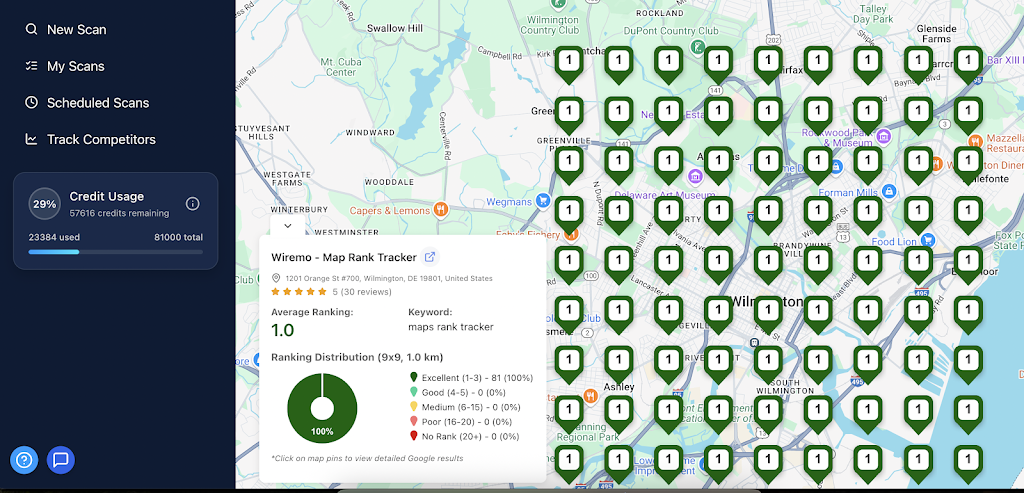Click the Capers & Lemons map label

tap(390, 210)
